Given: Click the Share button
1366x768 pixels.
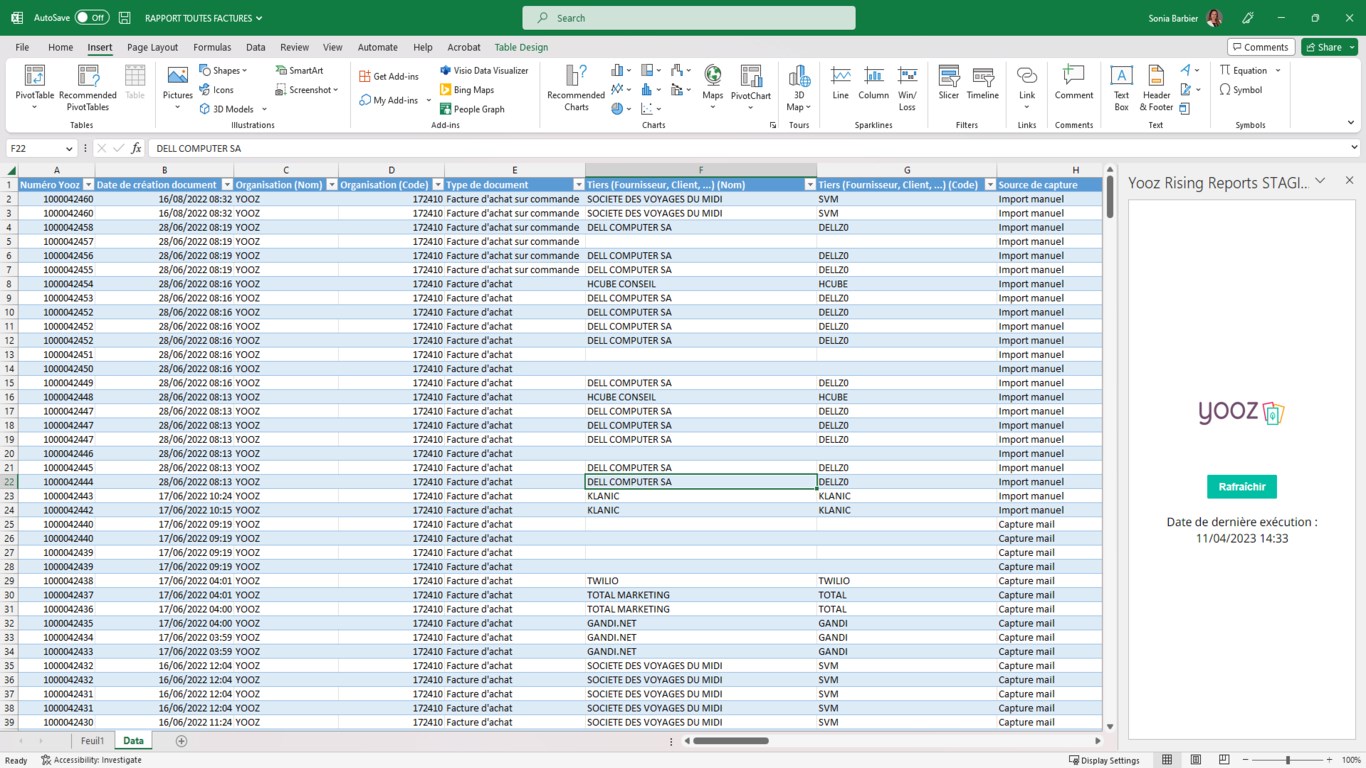Looking at the screenshot, I should [1323, 47].
